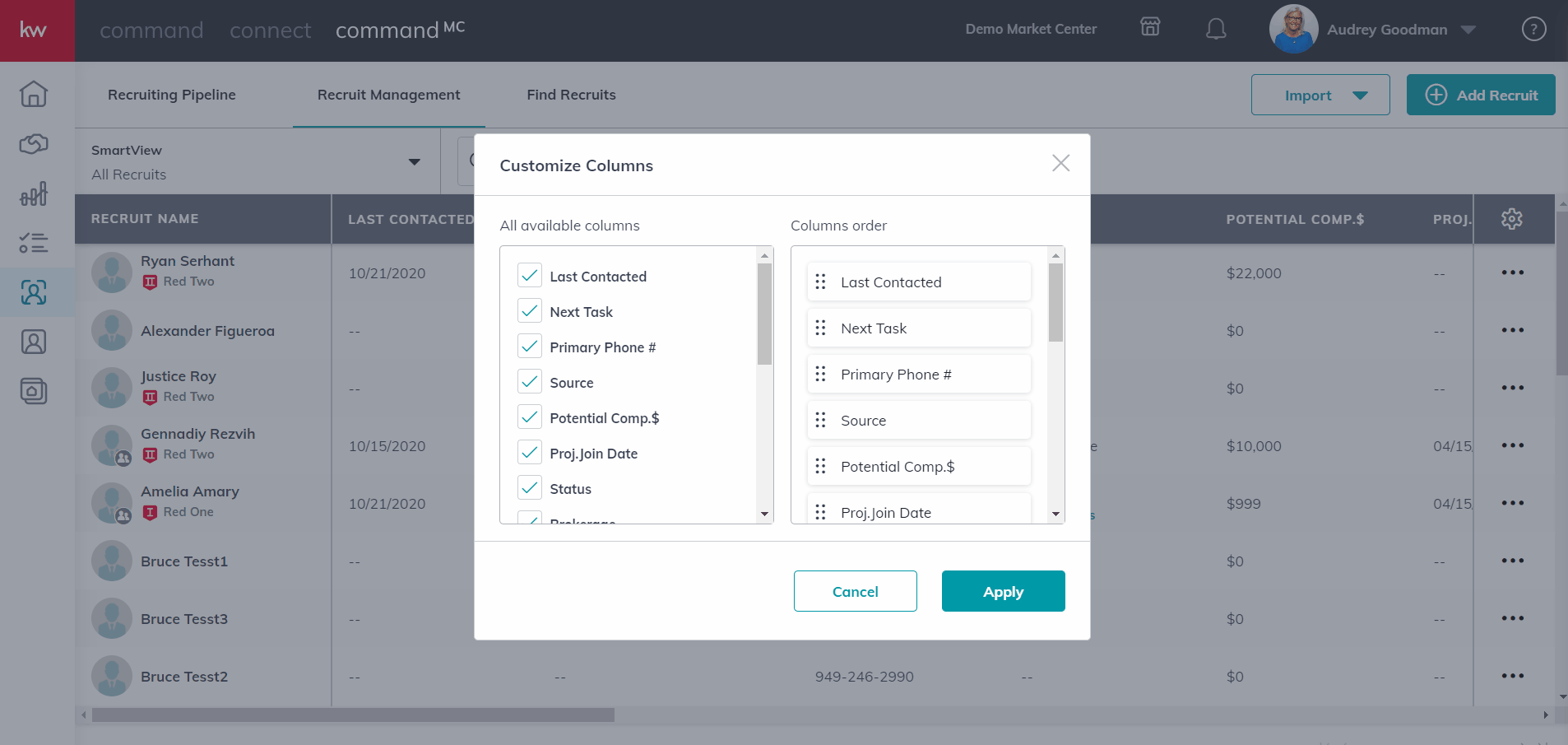The image size is (1568, 745).
Task: Cancel the Customize Columns dialog
Action: tap(855, 591)
